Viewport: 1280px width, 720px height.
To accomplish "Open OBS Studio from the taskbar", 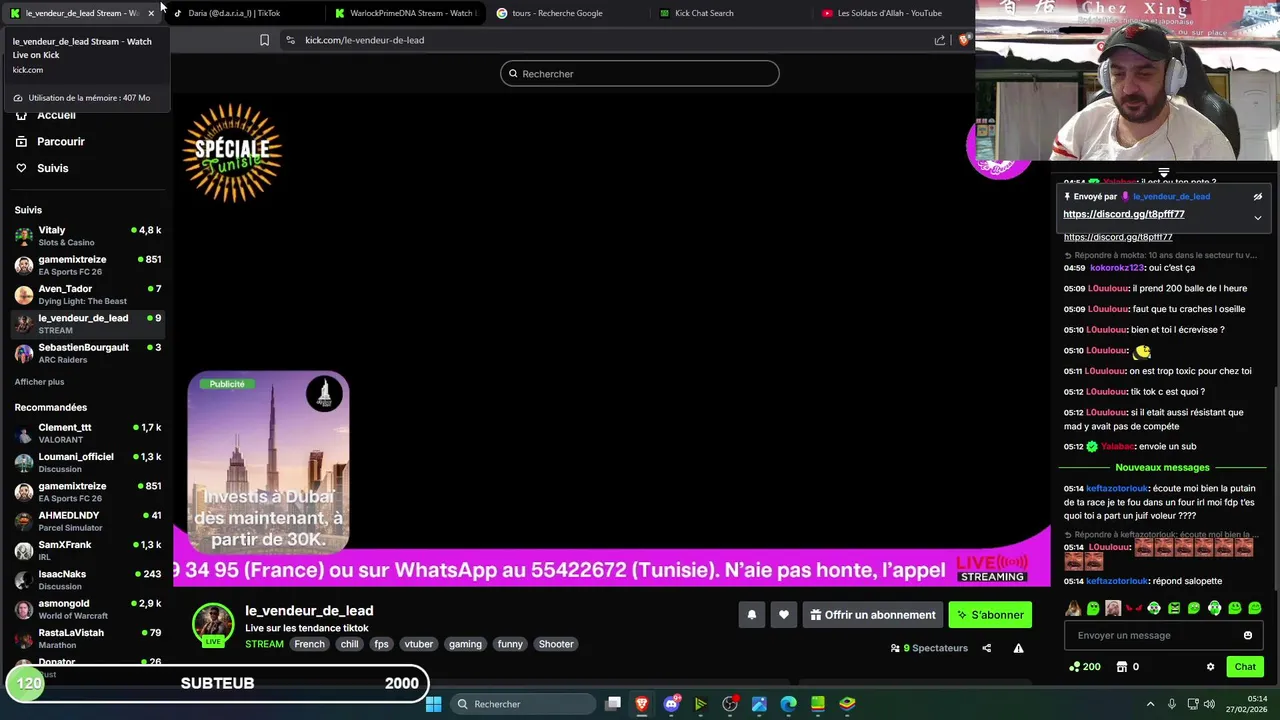I will click(x=730, y=704).
